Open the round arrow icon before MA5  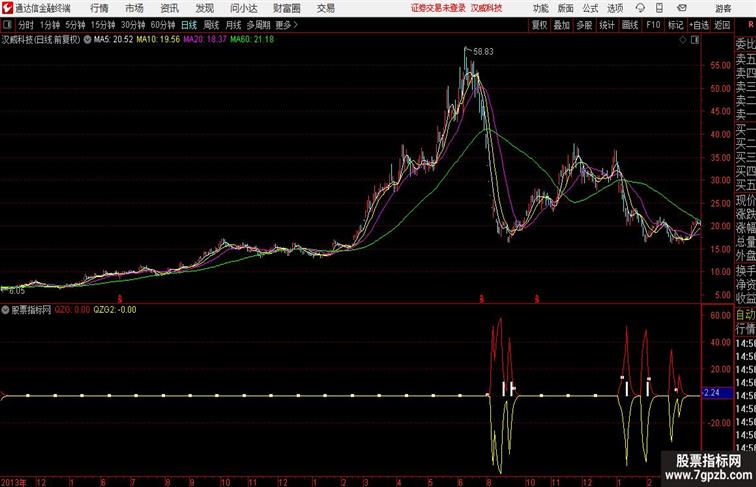tap(87, 40)
